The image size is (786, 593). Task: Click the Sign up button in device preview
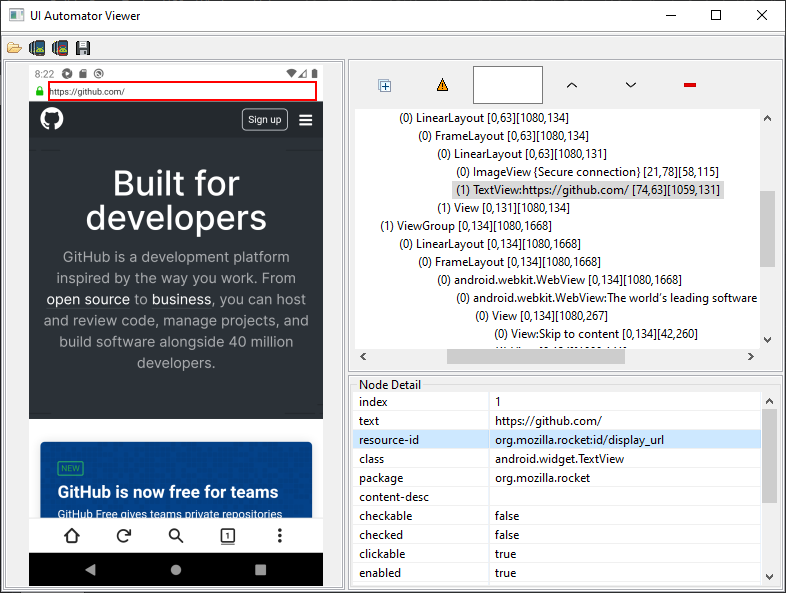265,119
